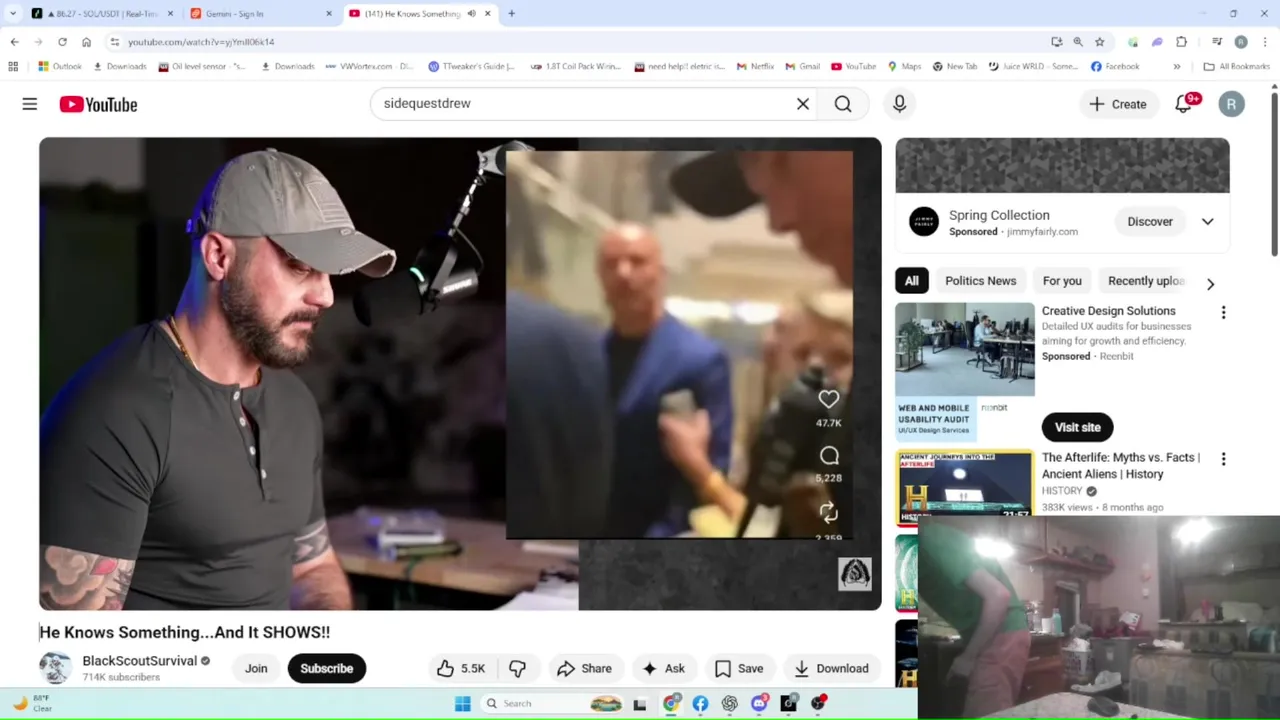Start voice search with the microphone
The height and width of the screenshot is (720, 1280).
click(x=899, y=103)
